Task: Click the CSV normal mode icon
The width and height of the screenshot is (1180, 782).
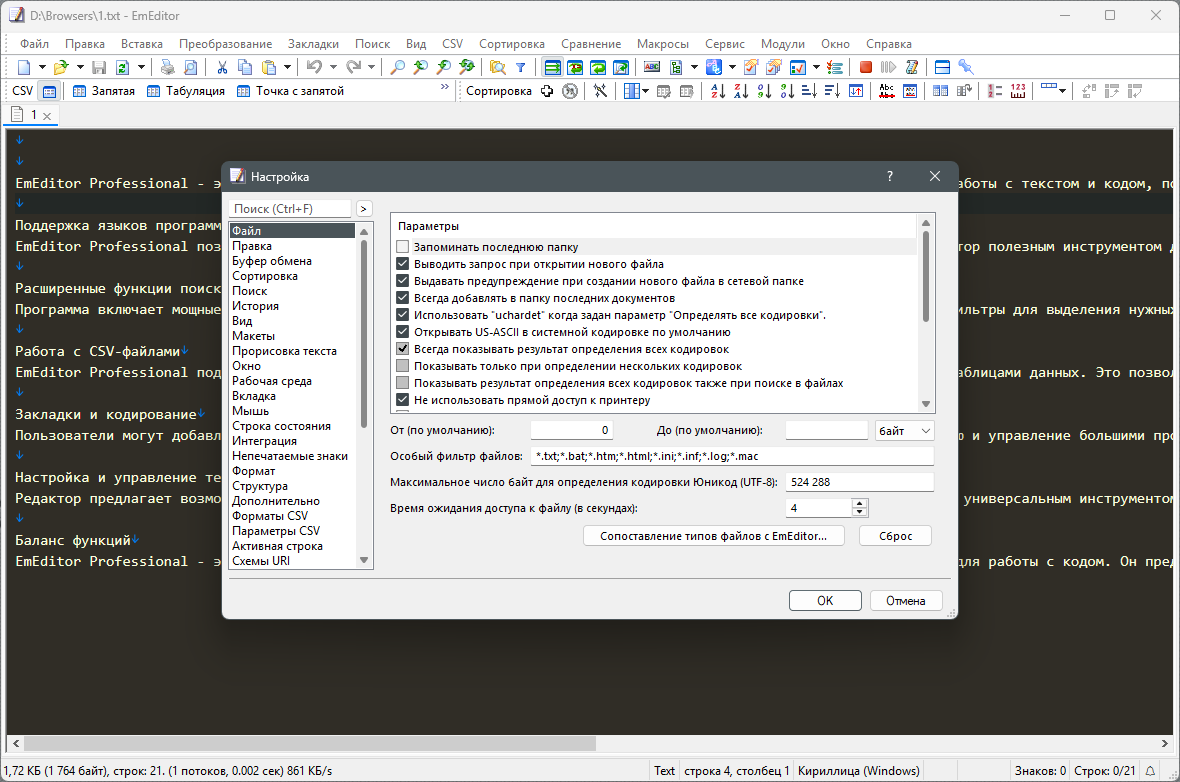Action: [x=49, y=91]
